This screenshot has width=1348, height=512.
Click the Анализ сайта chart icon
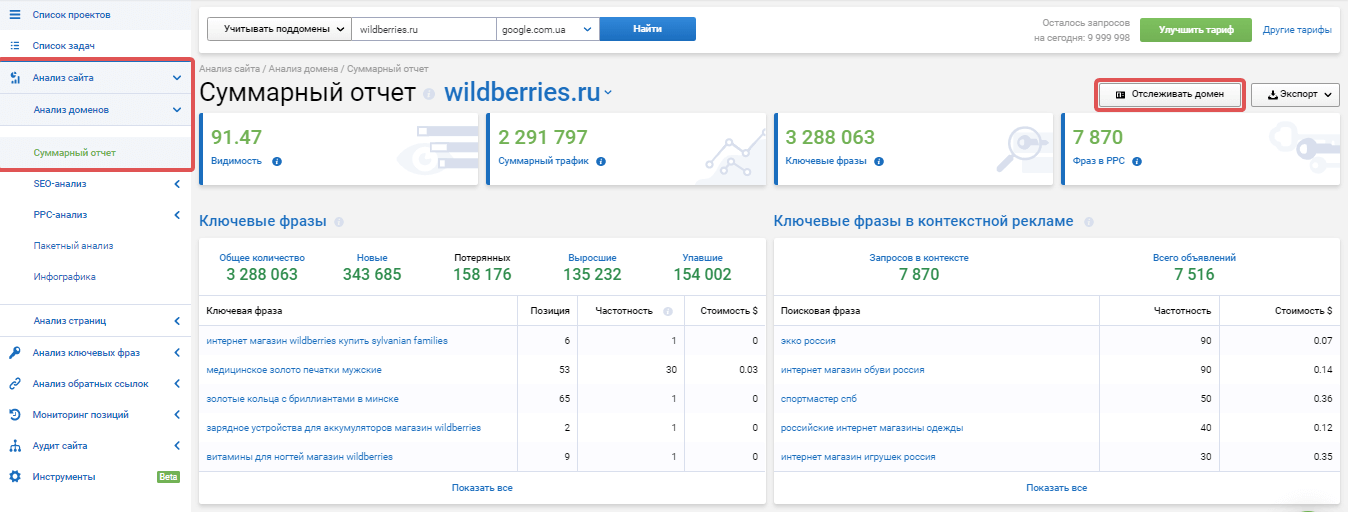[15, 77]
